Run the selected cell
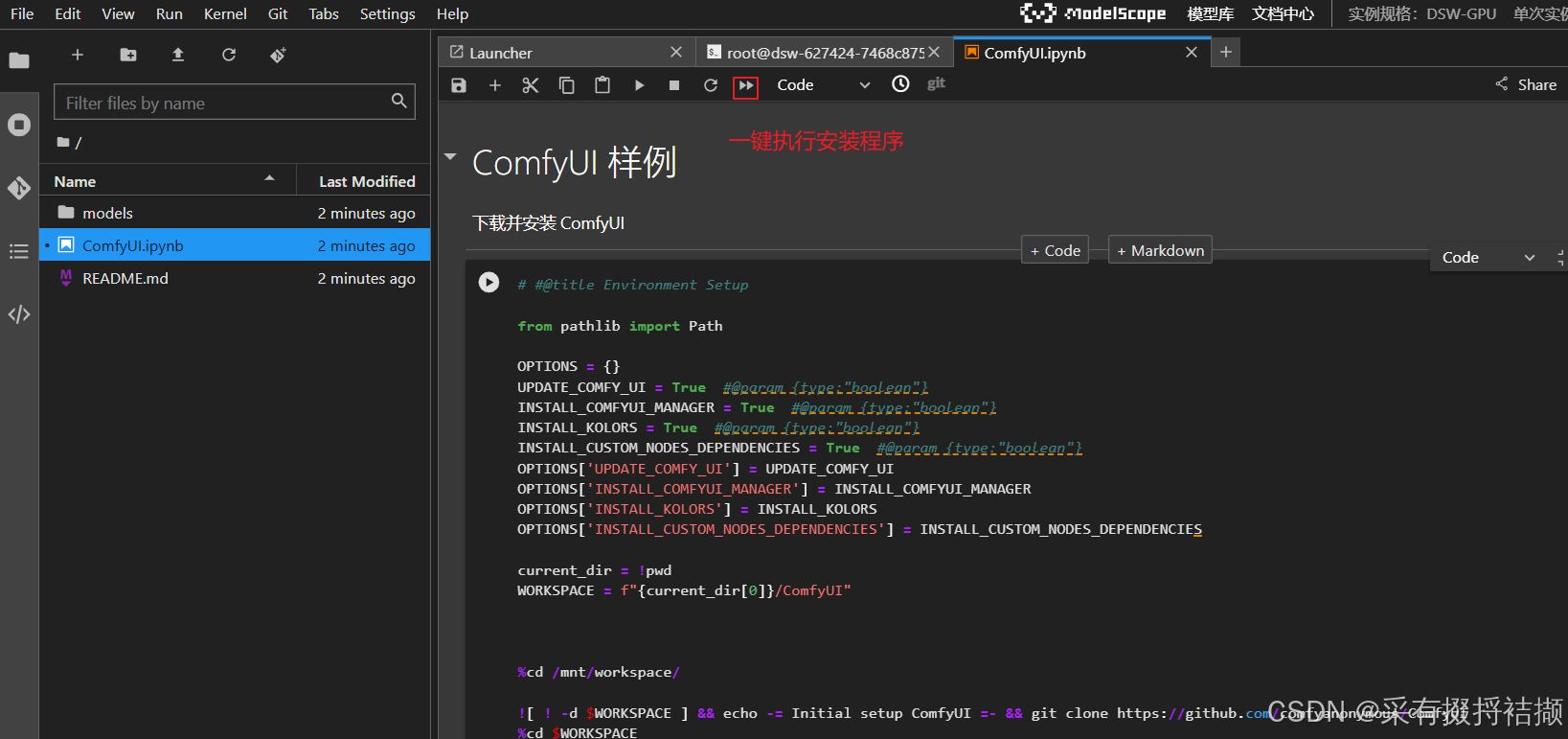 (639, 85)
